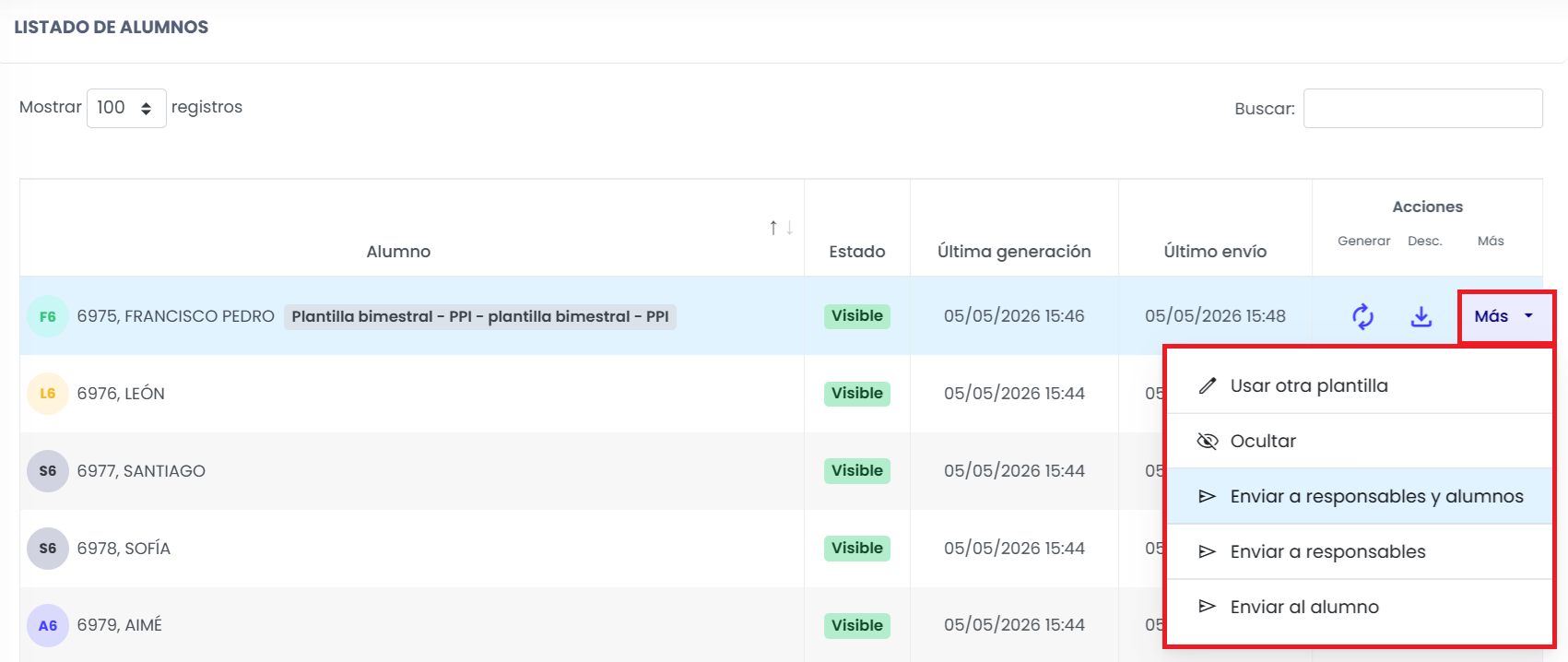Open the Mostrar registros count selector
The height and width of the screenshot is (662, 1568).
click(x=126, y=108)
